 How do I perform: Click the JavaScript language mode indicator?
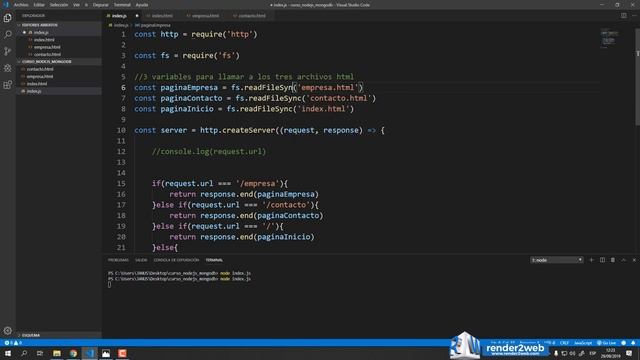pyautogui.click(x=583, y=343)
